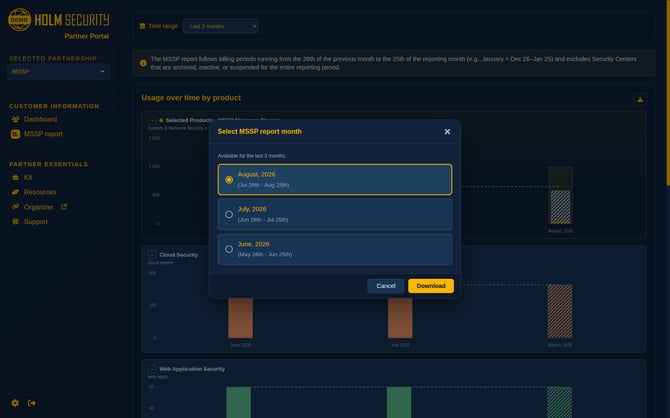Click the August 2026 hatched Selected Products bar
The height and width of the screenshot is (418, 670).
tap(560, 207)
